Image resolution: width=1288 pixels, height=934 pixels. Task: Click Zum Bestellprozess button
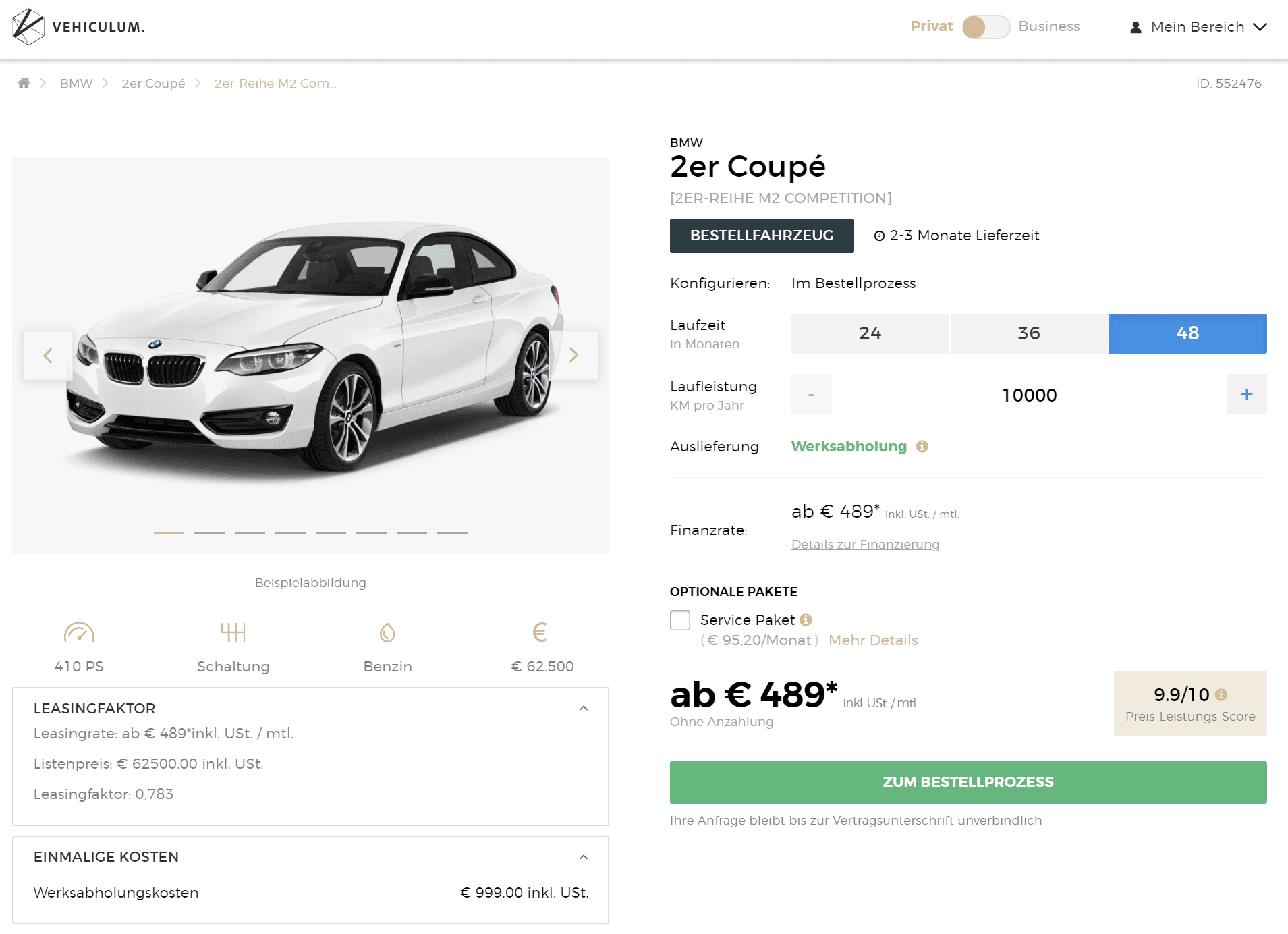[968, 782]
